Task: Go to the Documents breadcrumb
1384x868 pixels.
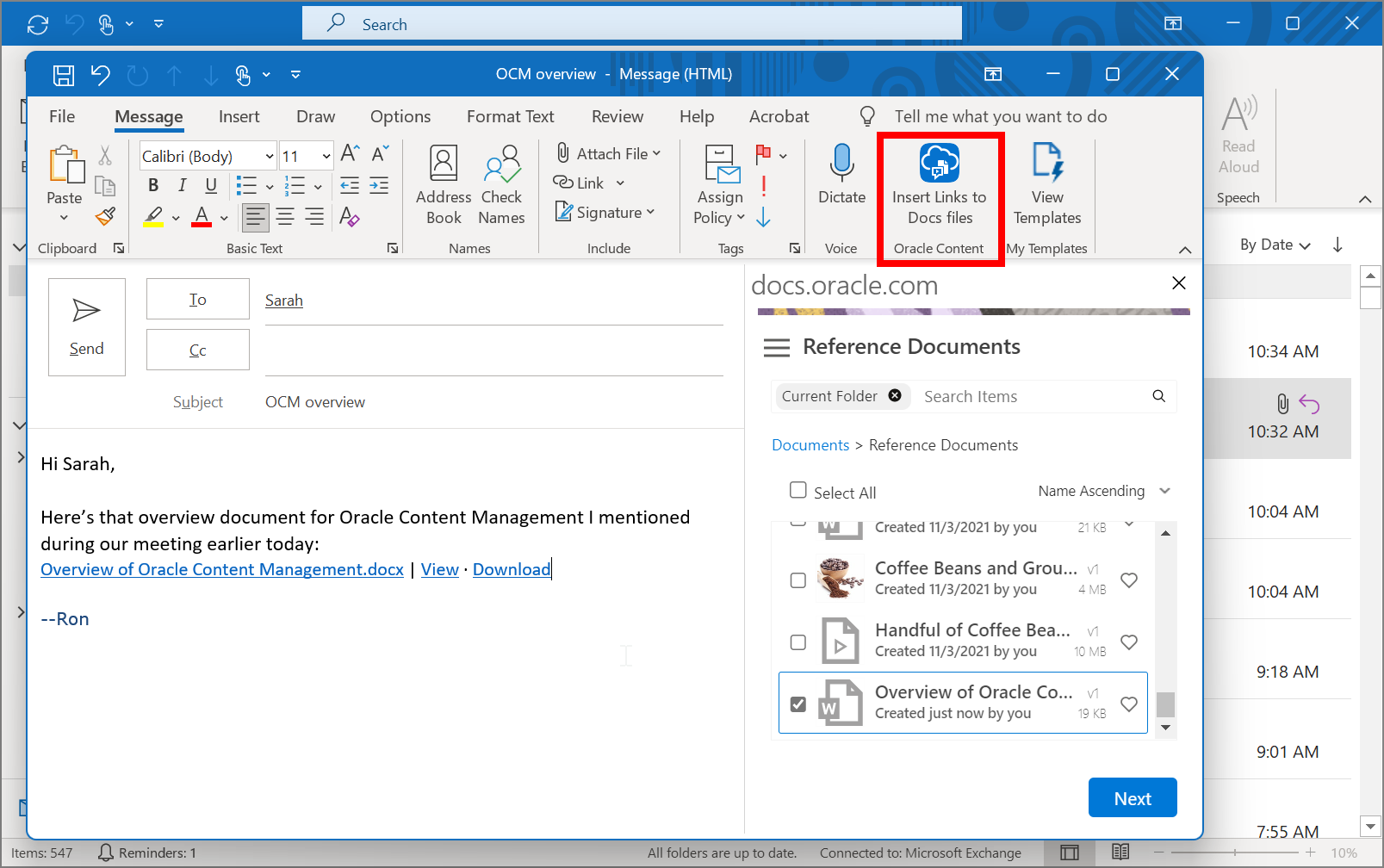Action: 810,445
